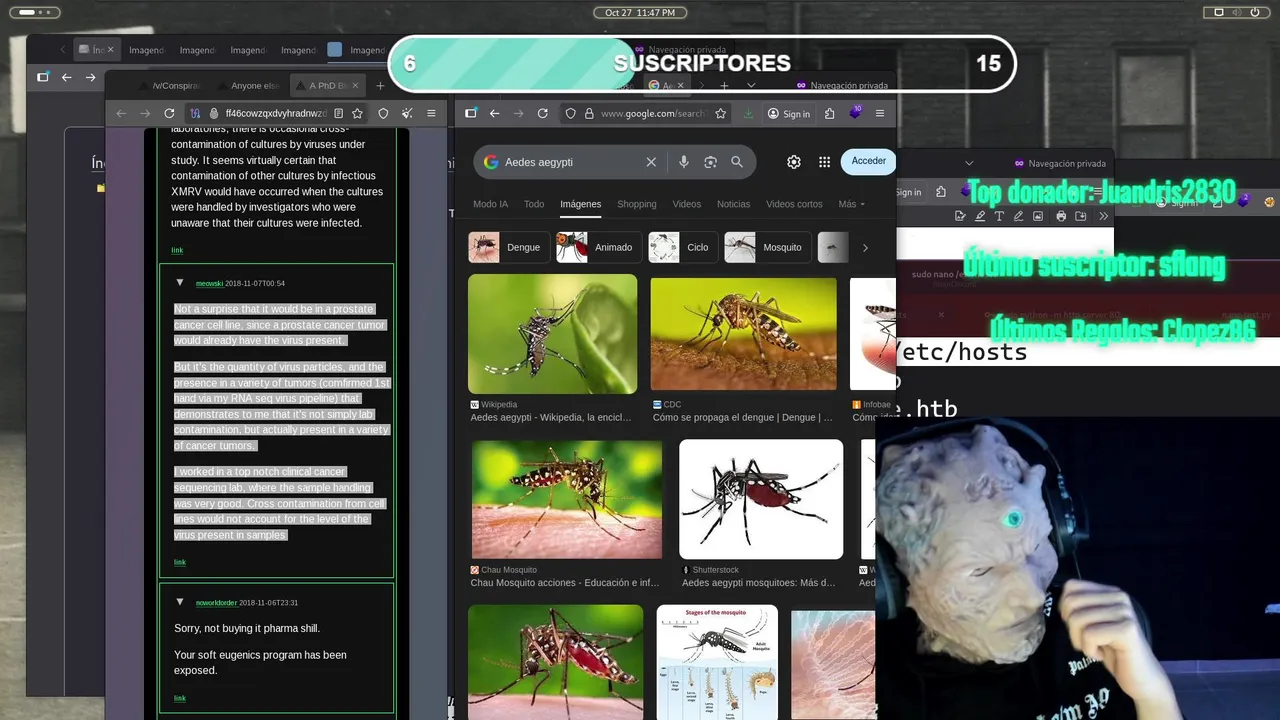Select the Ciclo suggestion chip
Image resolution: width=1280 pixels, height=720 pixels.
[x=681, y=247]
